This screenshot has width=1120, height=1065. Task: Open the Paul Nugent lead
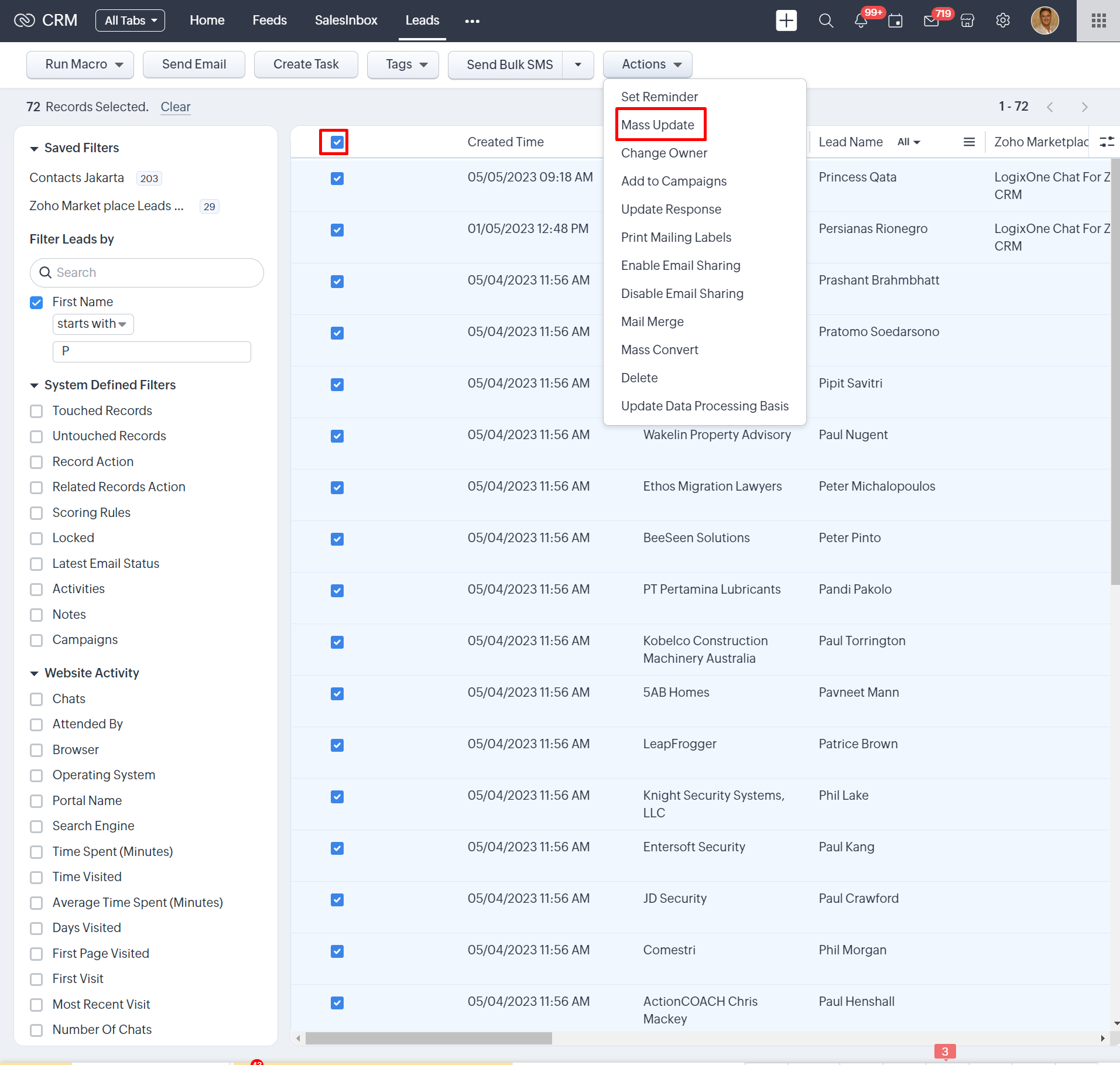click(852, 435)
